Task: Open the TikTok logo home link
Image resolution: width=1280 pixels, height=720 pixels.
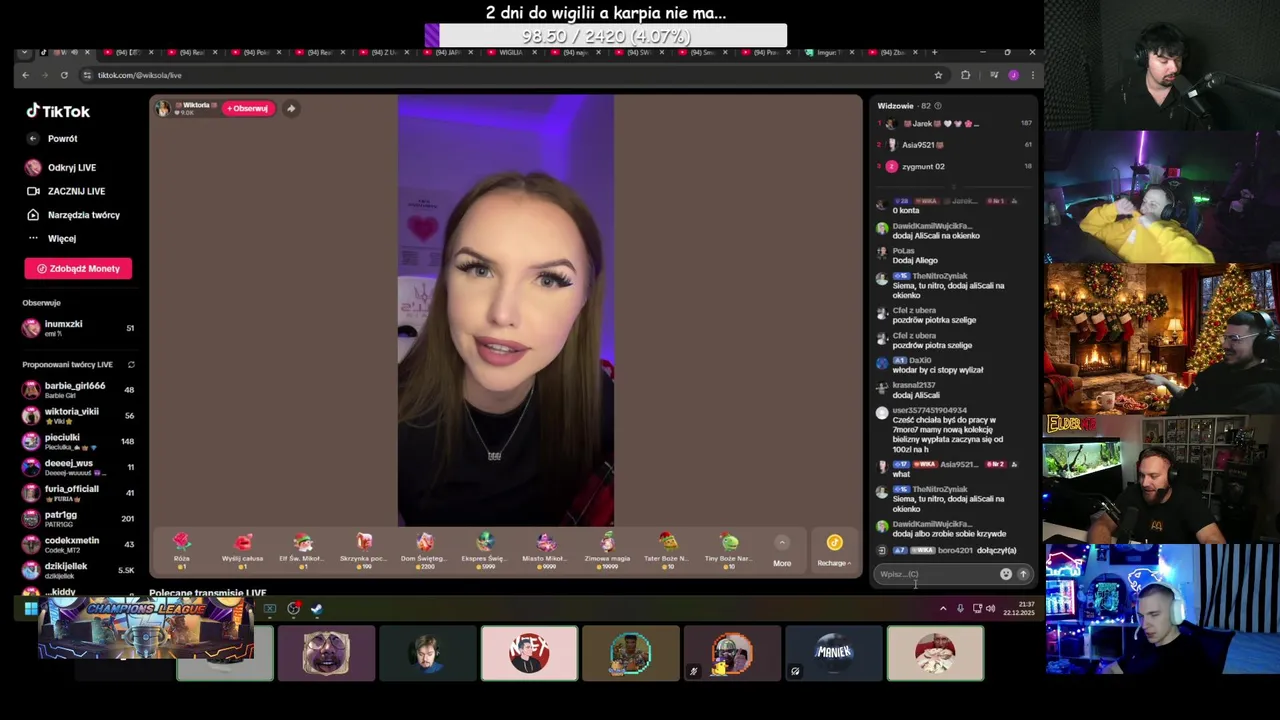Action: point(58,111)
